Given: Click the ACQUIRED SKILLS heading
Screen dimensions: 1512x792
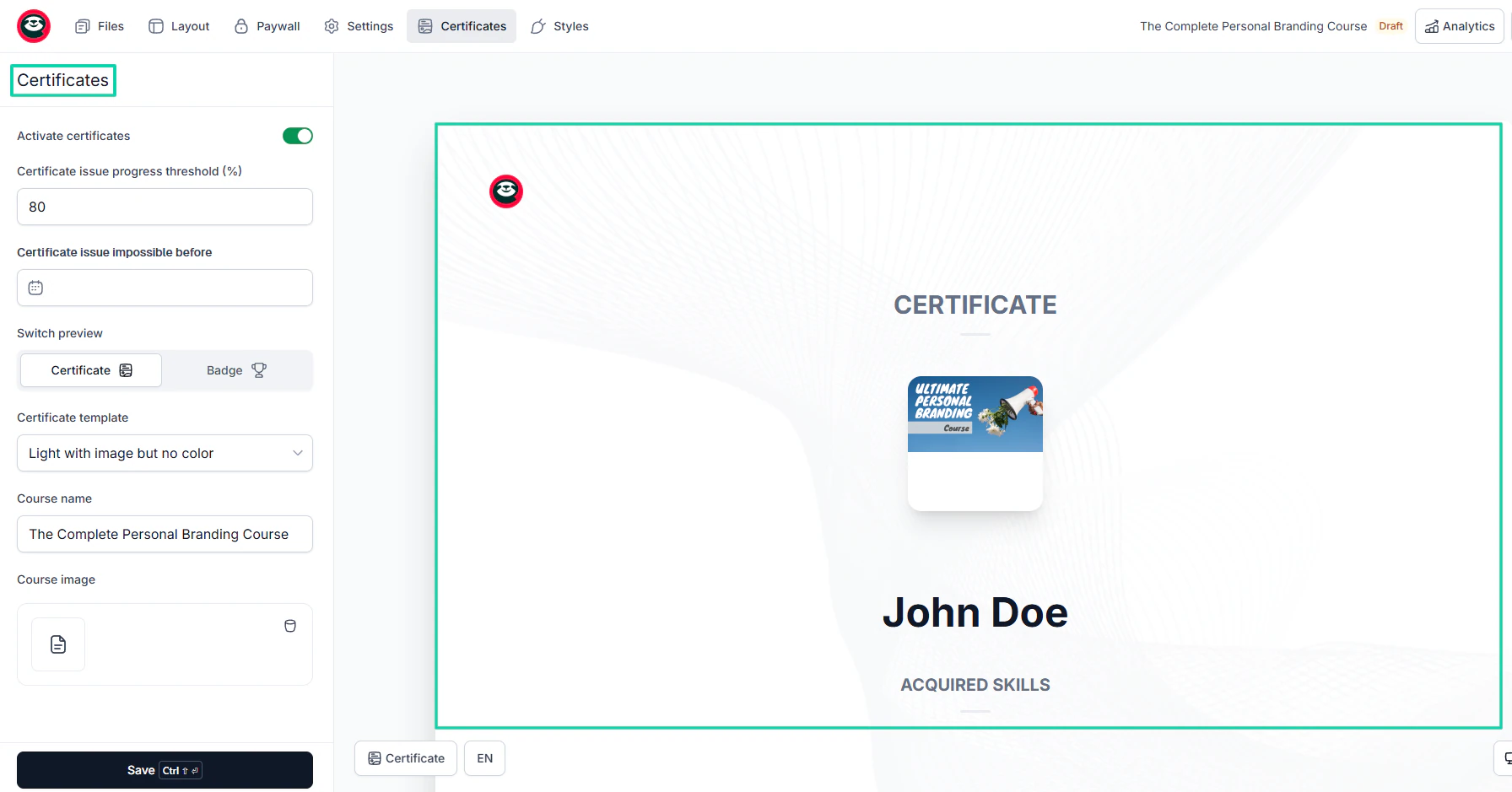Looking at the screenshot, I should 975,685.
